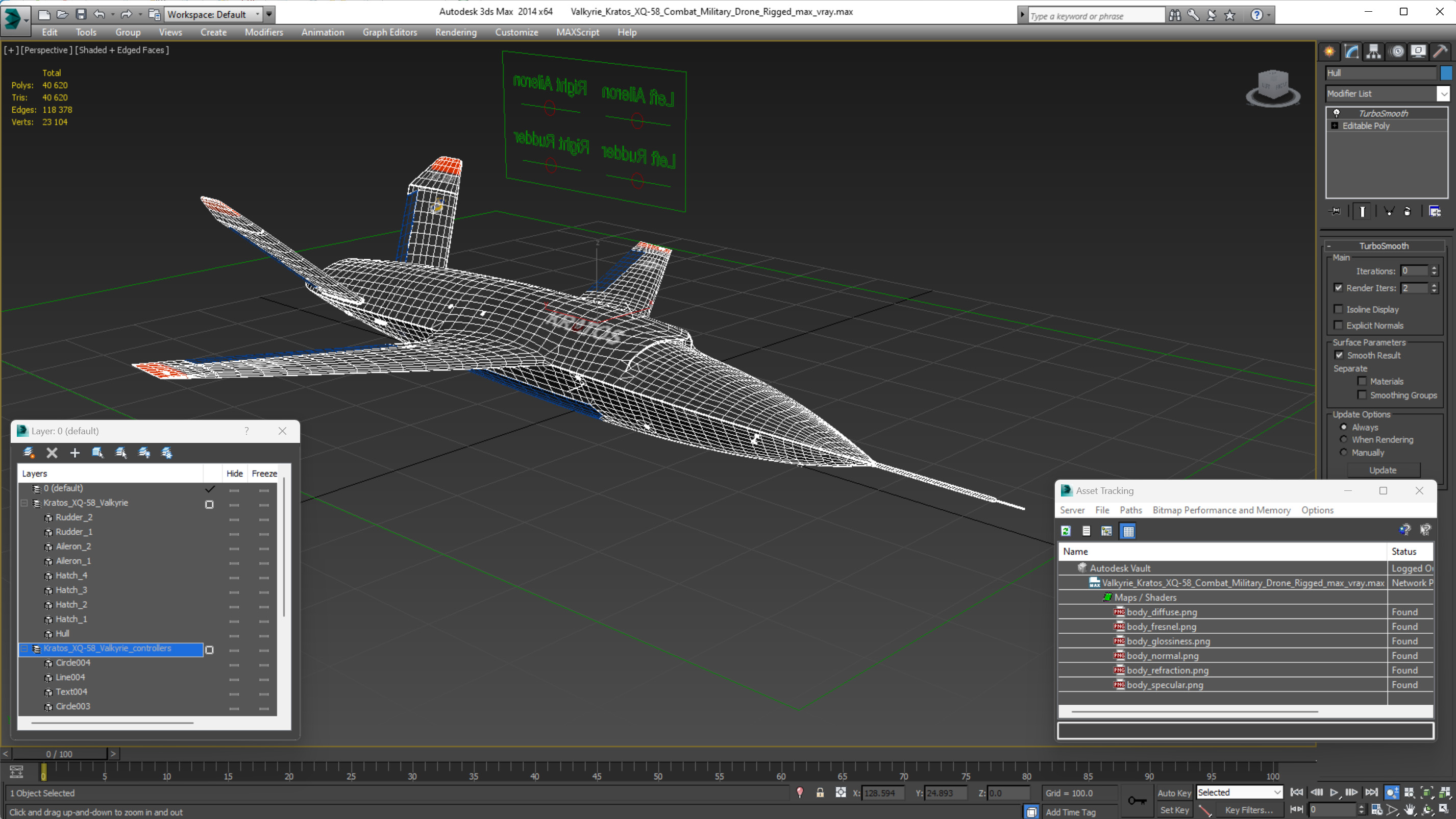Click the Selection Lock toggle icon

pos(820,792)
